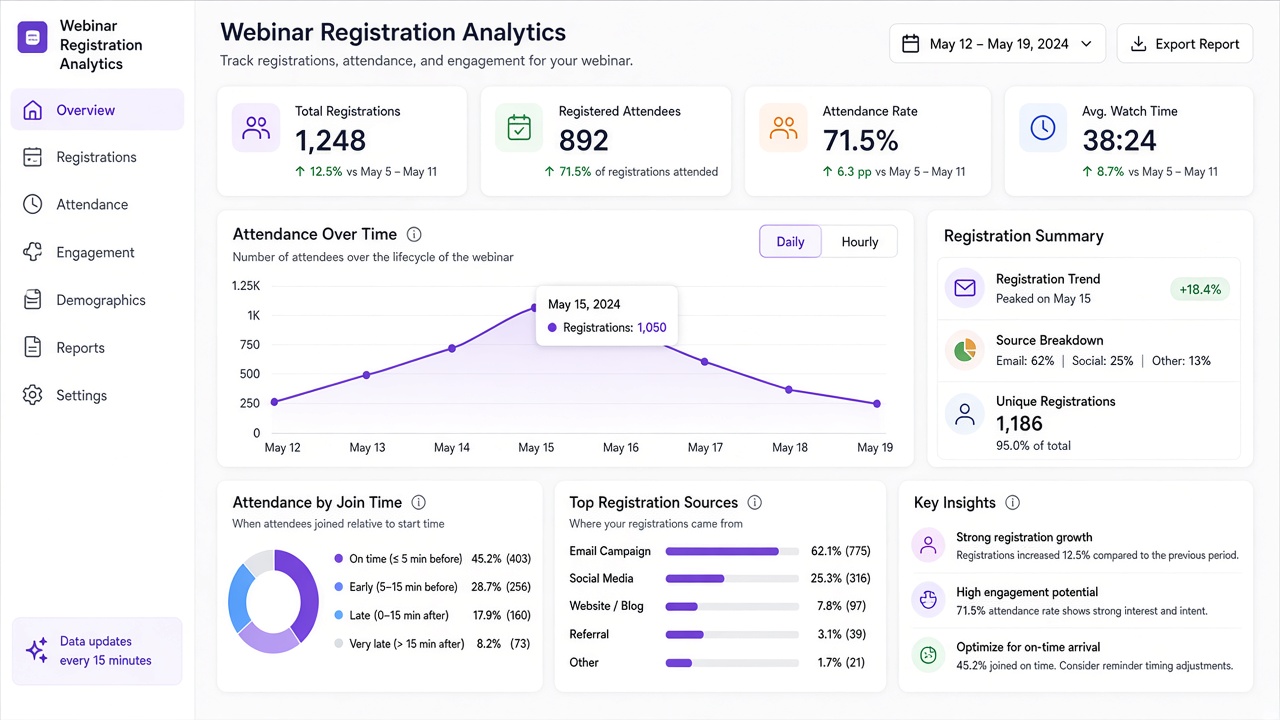The height and width of the screenshot is (720, 1280).
Task: Switch the chart to Daily view
Action: 790,242
